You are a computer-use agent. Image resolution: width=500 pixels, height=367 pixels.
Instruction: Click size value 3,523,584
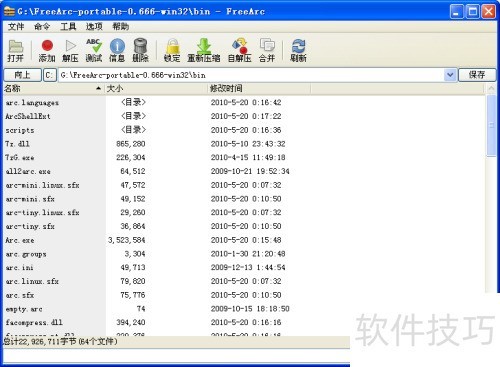point(126,240)
